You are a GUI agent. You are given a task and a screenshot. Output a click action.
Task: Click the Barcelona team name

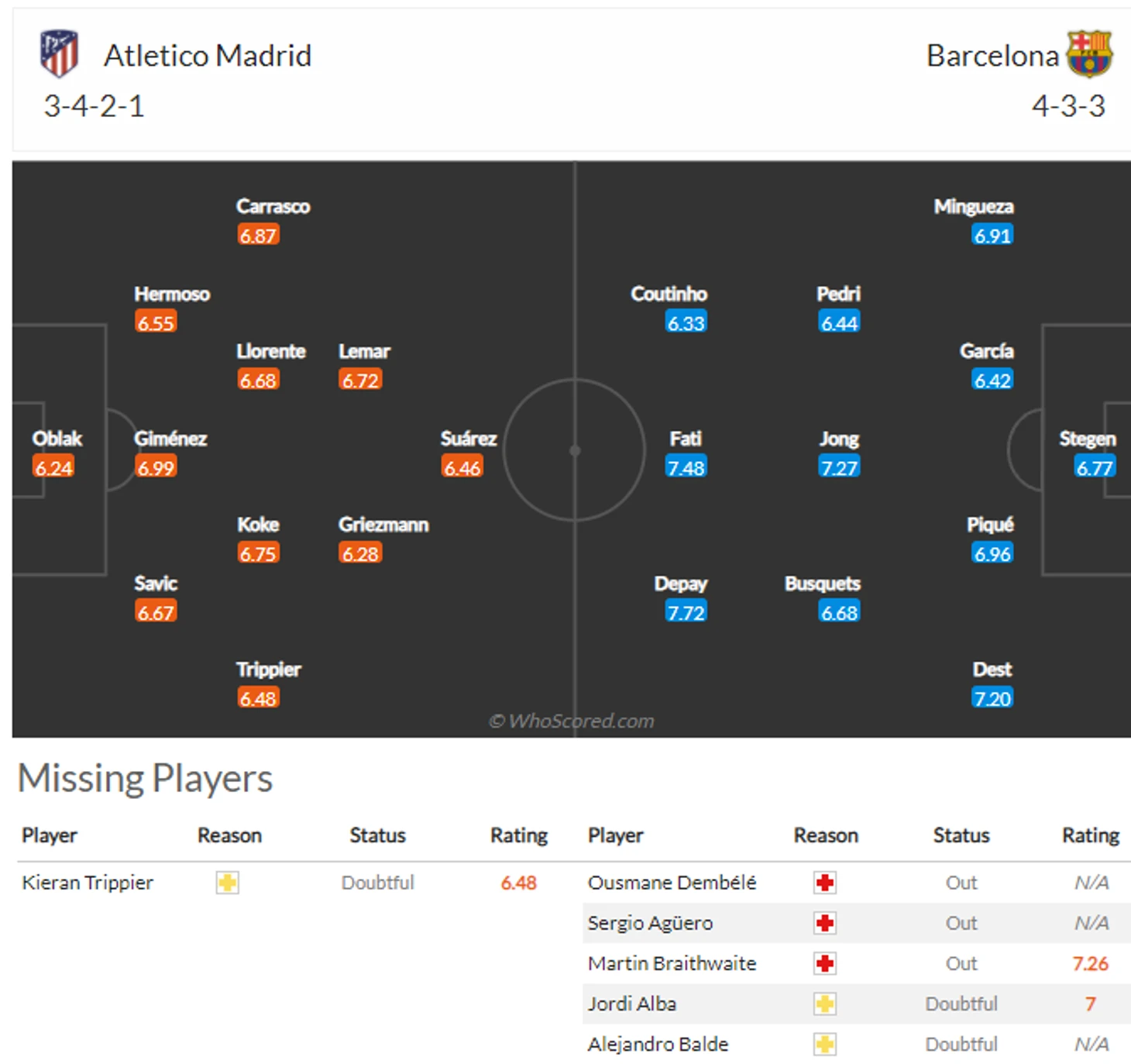992,56
